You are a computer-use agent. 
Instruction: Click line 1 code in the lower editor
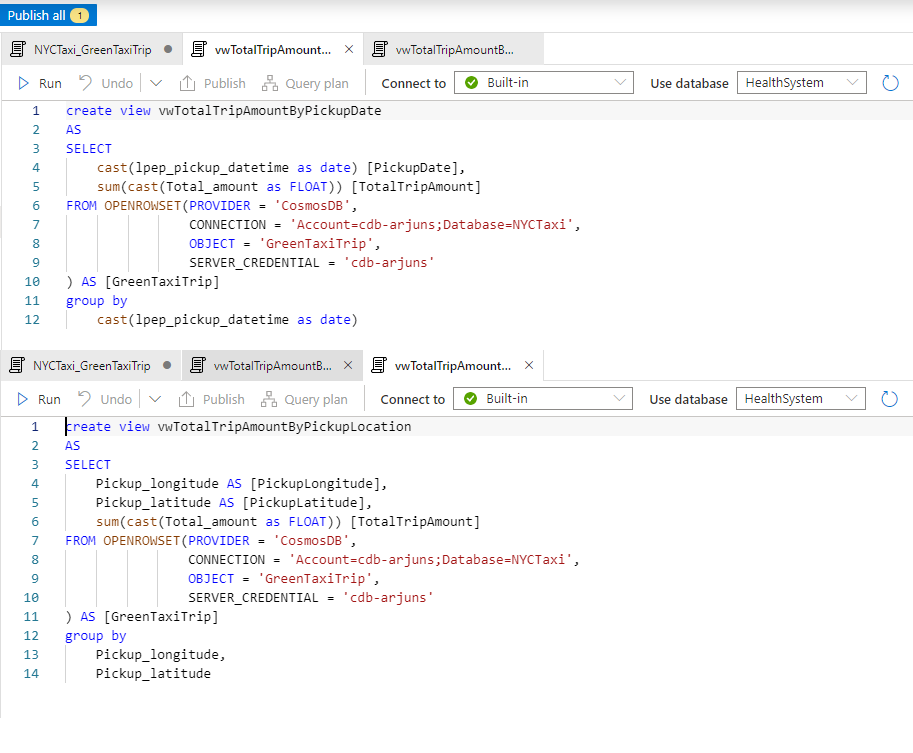(238, 427)
